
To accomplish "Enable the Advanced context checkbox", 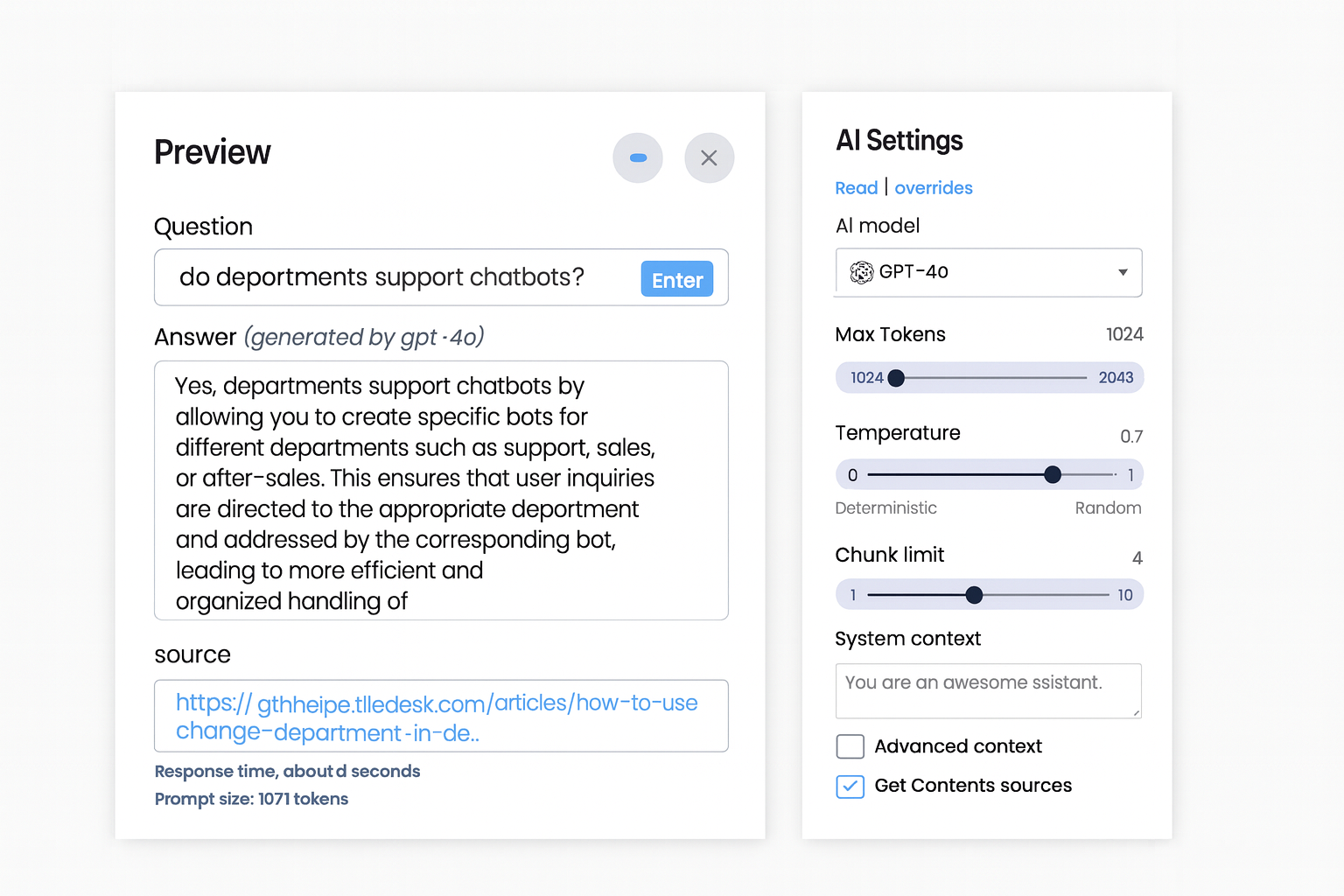I will point(850,746).
